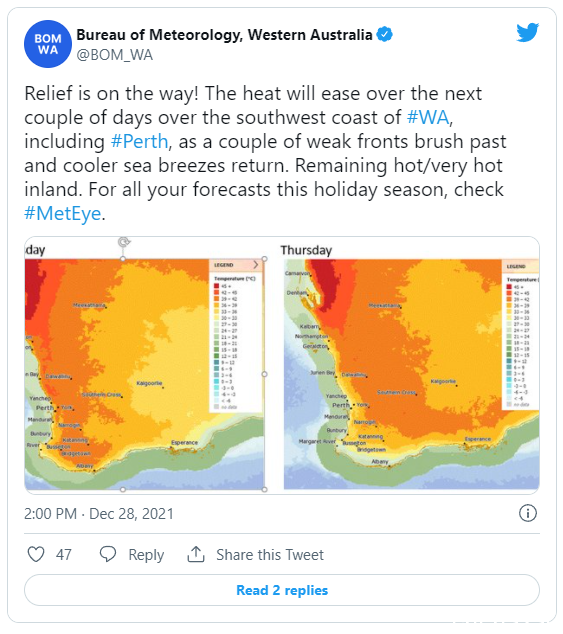This screenshot has width=563, height=634.
Task: Collapse the legend chevron on left map
Action: point(256,265)
